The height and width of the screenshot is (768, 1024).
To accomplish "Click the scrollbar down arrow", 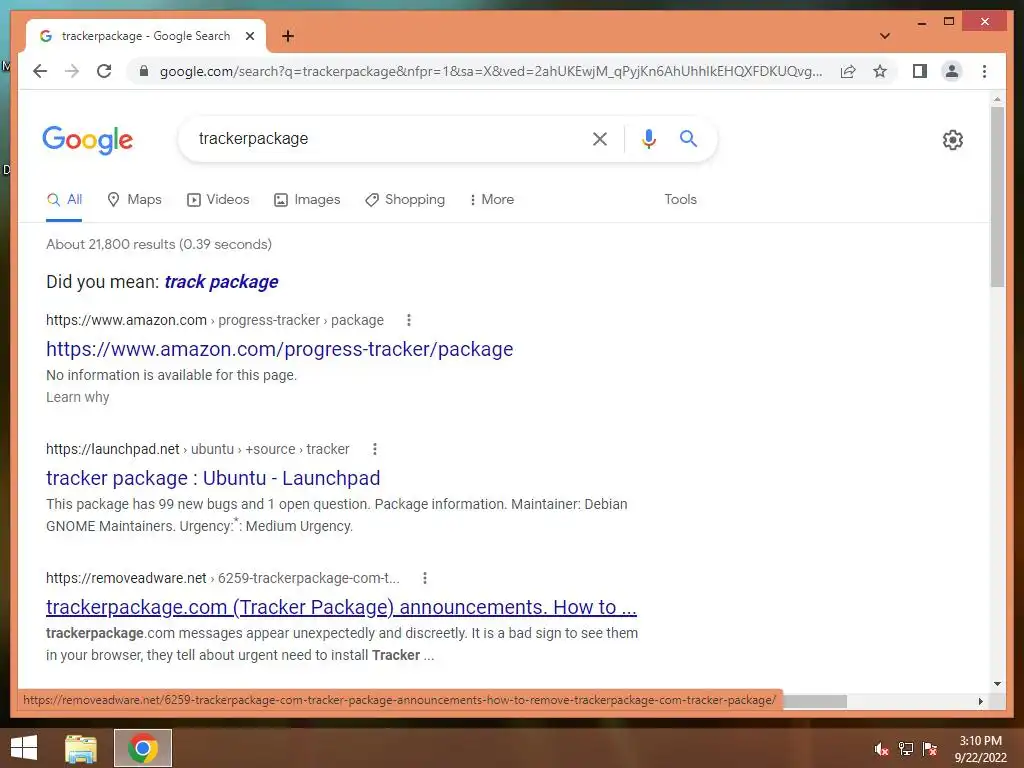I will tap(997, 684).
